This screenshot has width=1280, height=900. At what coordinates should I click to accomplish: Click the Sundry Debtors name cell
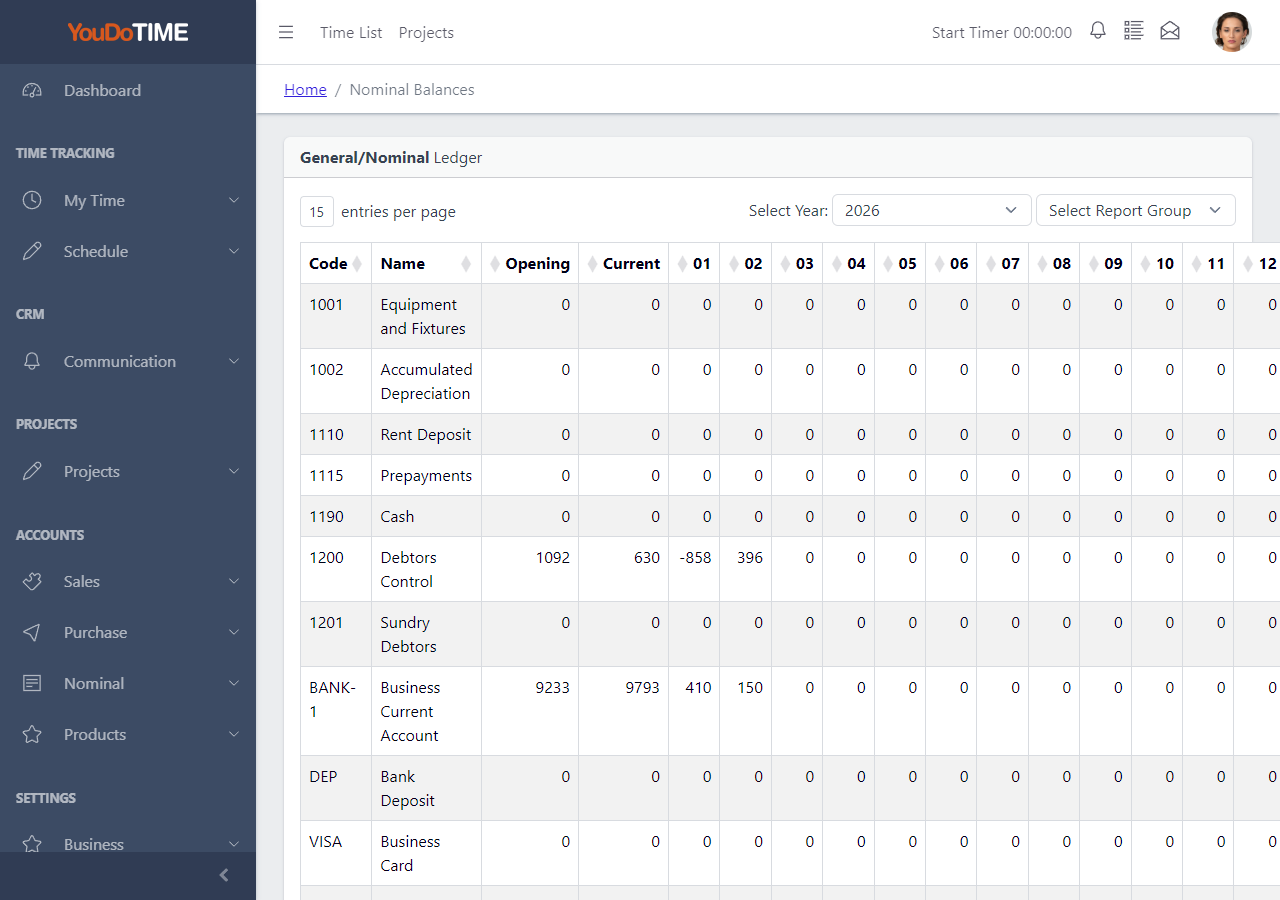427,634
